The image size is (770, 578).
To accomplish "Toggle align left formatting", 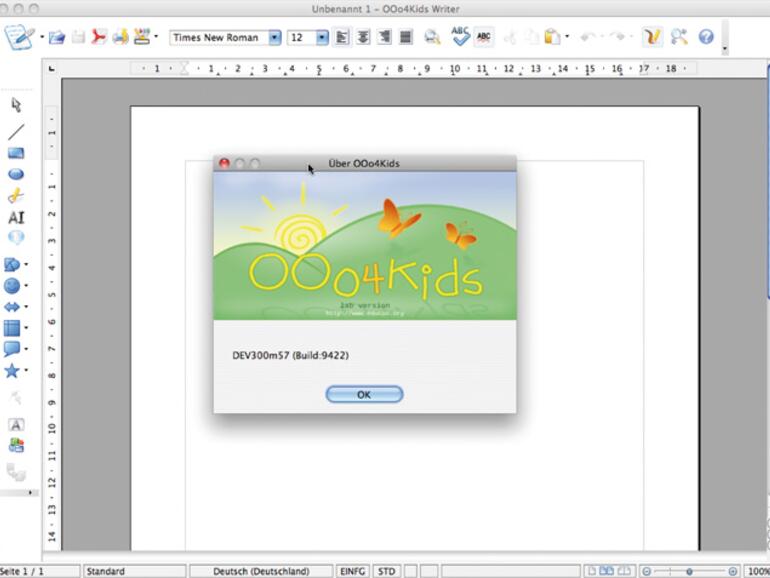I will point(342,37).
